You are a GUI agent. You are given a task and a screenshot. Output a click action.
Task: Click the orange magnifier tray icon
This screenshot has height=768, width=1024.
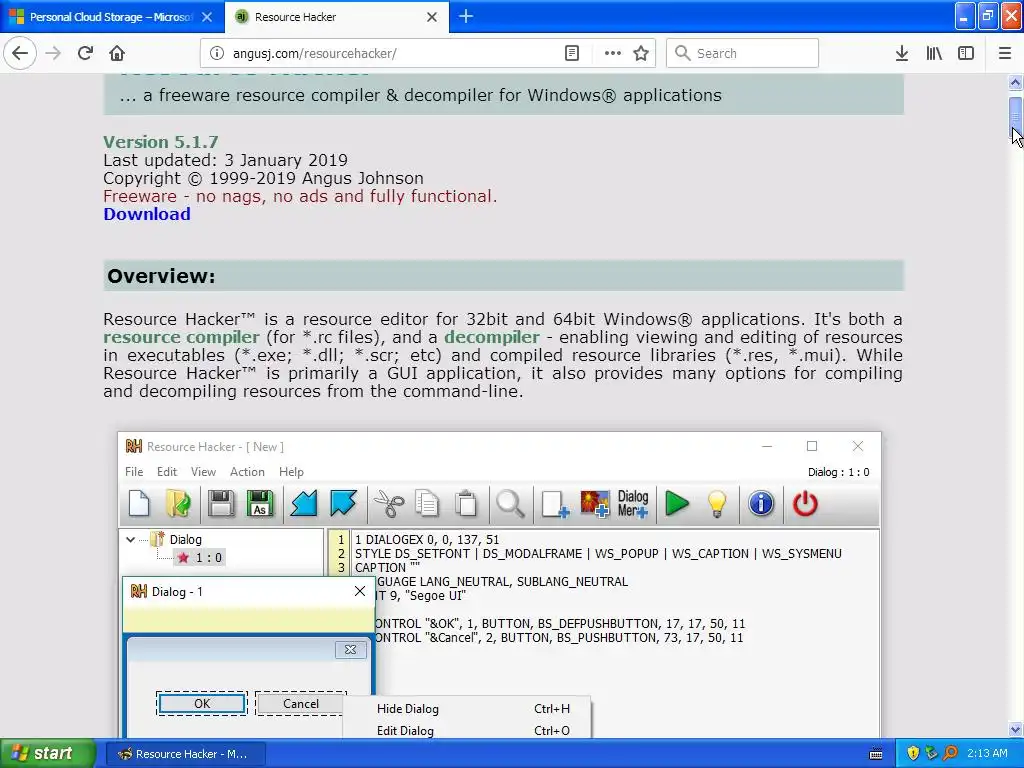tap(950, 754)
